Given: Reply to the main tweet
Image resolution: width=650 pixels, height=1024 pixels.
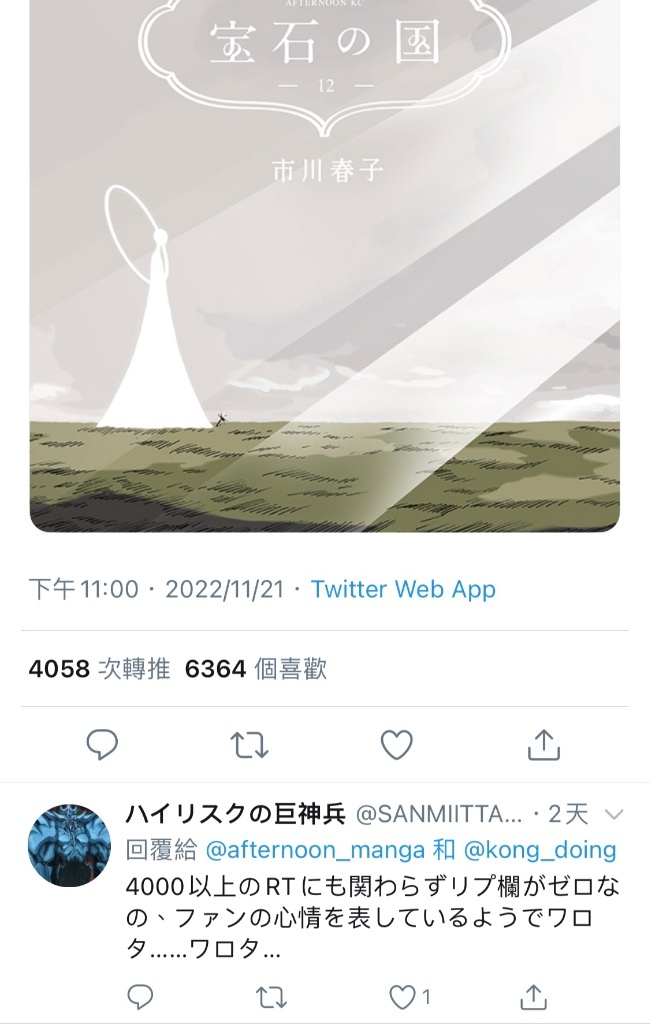Looking at the screenshot, I should click(x=102, y=744).
